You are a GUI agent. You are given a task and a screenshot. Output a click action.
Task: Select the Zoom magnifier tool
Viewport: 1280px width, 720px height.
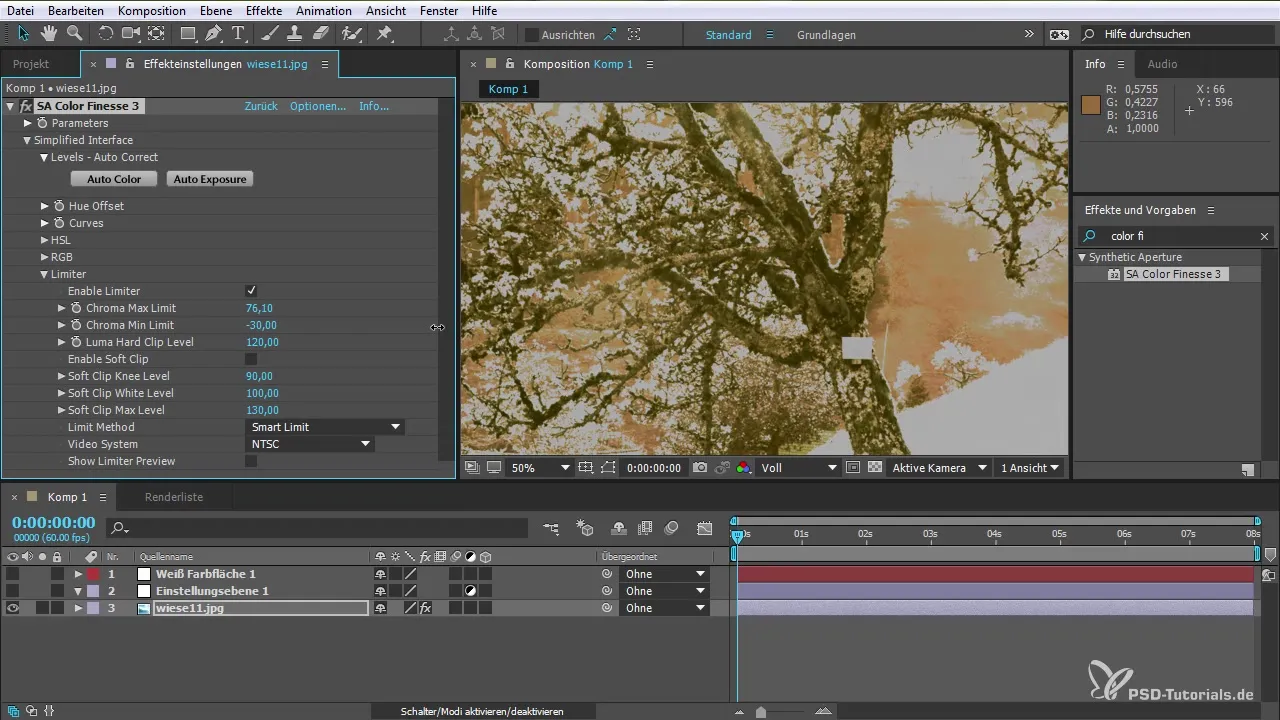(74, 33)
